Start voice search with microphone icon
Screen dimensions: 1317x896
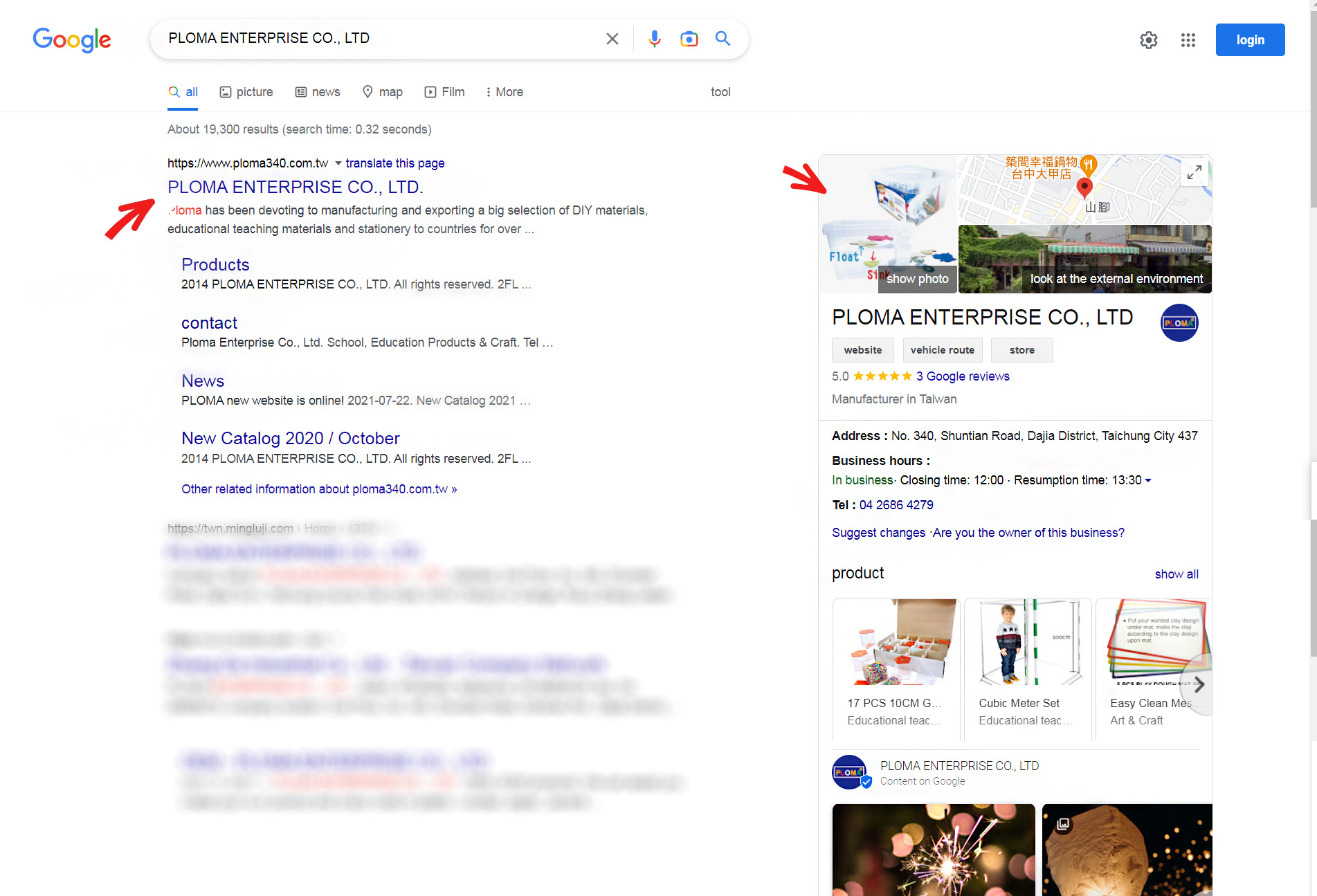tap(654, 39)
